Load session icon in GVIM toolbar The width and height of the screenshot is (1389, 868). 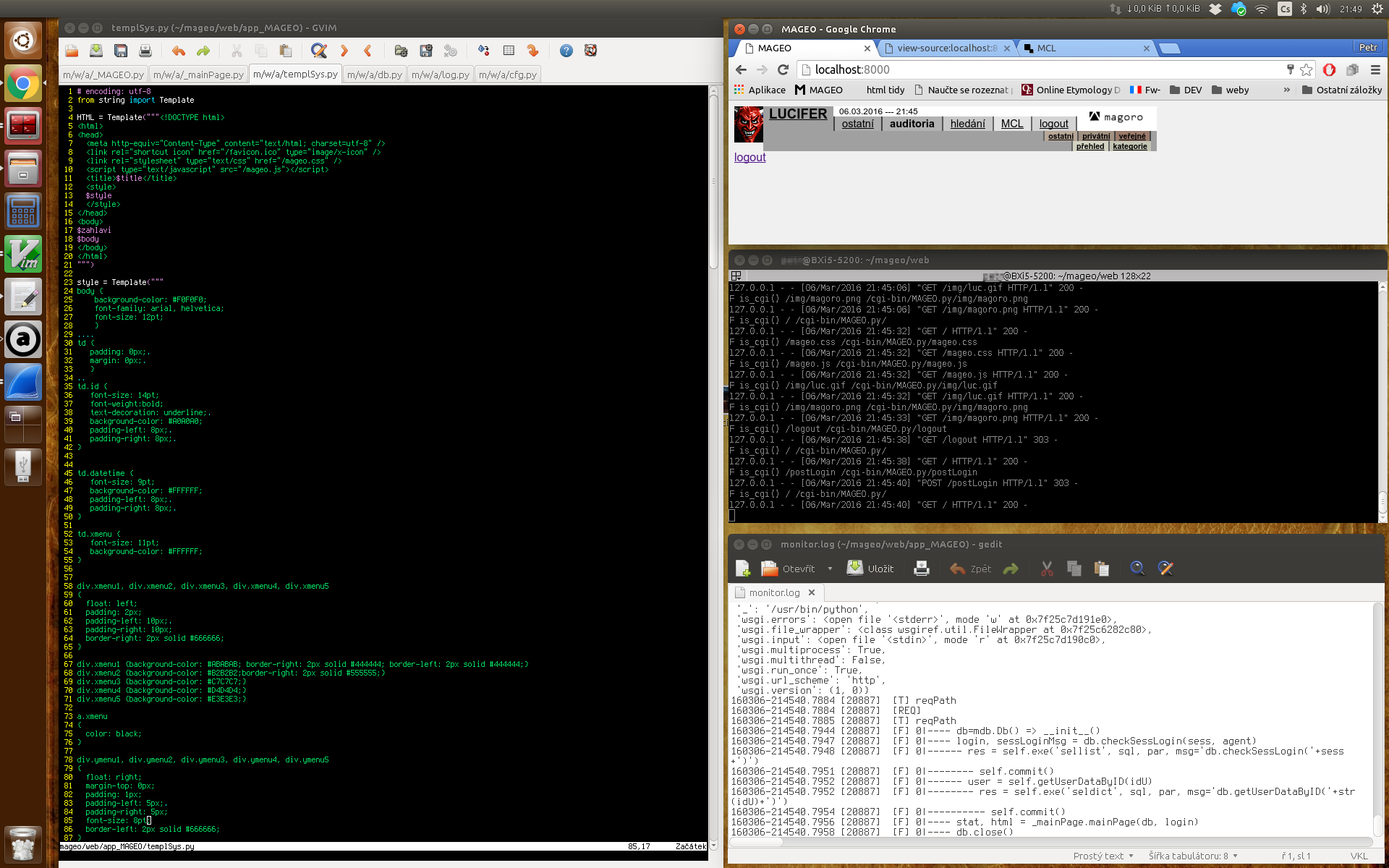401,51
